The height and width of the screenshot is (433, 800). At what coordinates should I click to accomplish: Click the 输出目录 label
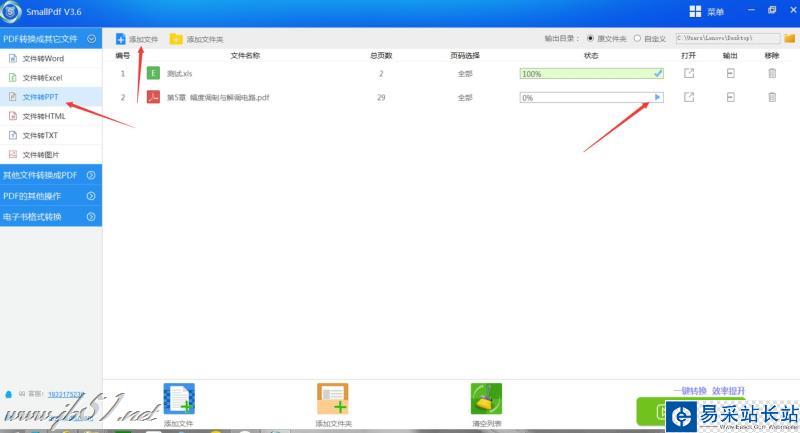[x=561, y=38]
